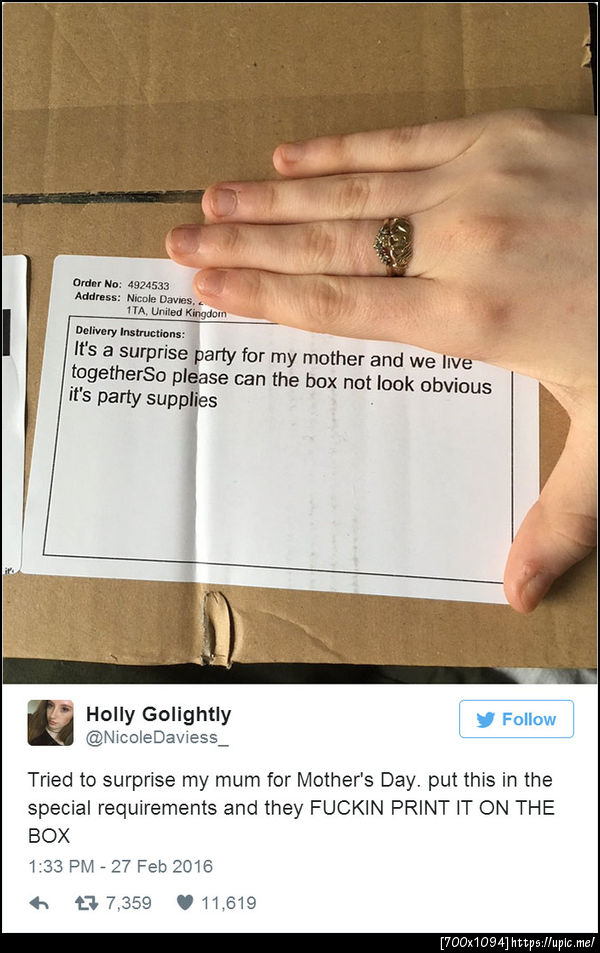
Task: Click the tweet text about Mother's Day
Action: click(291, 808)
